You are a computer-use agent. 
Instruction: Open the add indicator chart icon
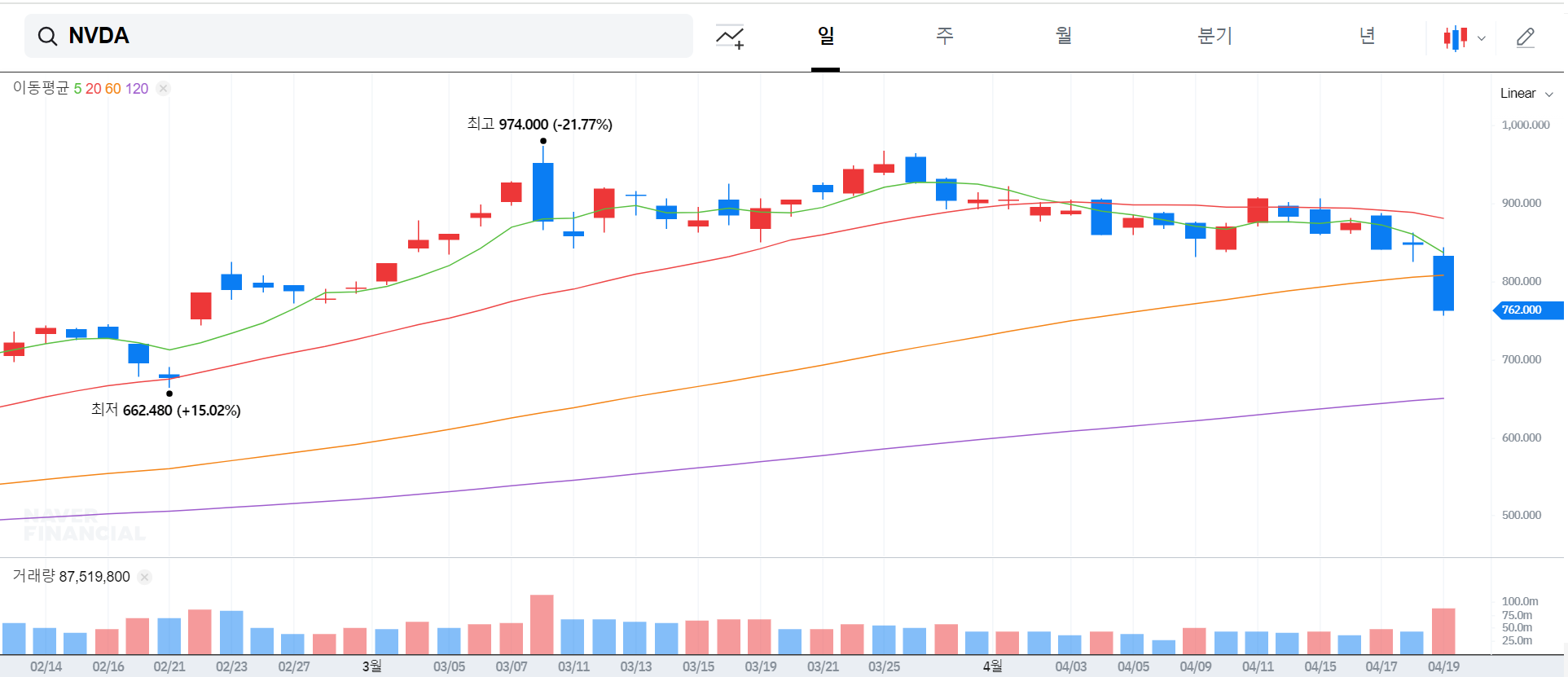[x=730, y=37]
